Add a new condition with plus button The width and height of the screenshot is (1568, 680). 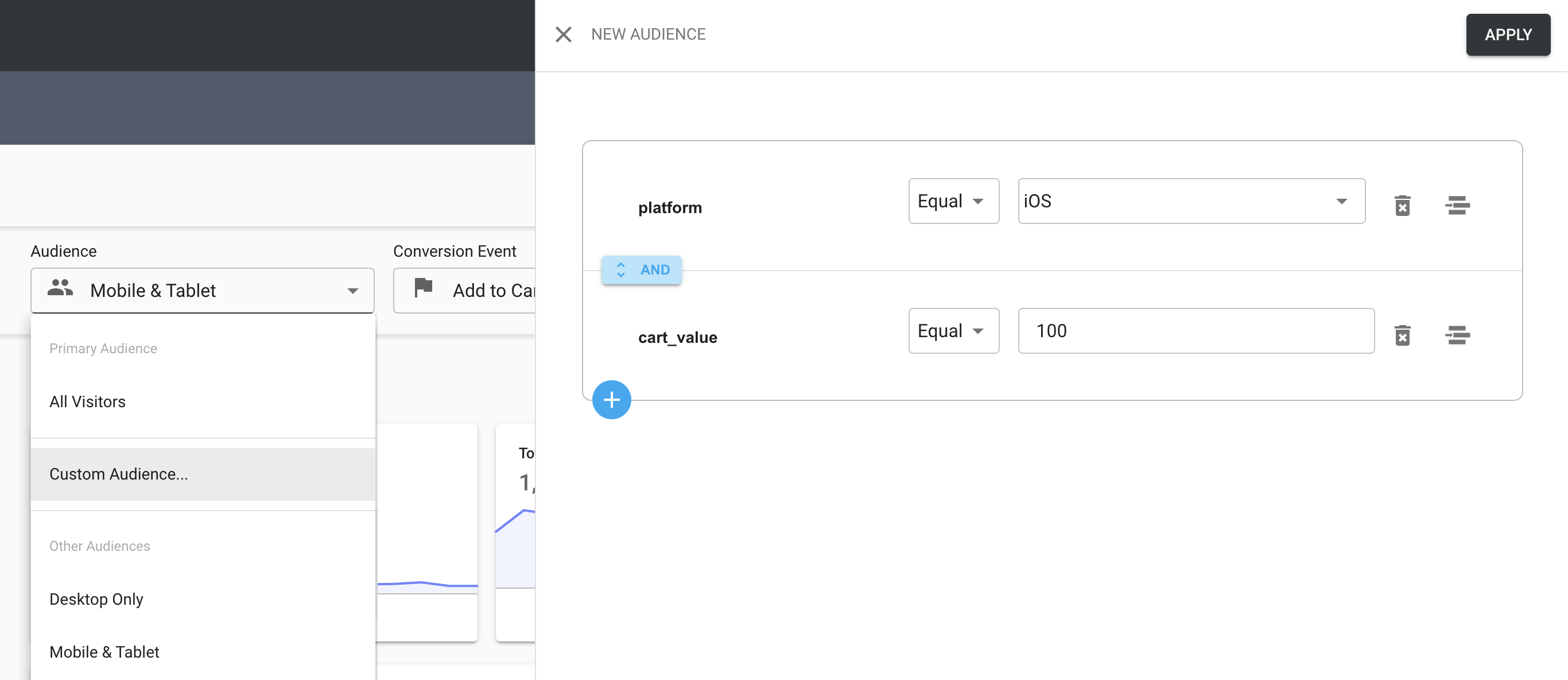(x=611, y=400)
